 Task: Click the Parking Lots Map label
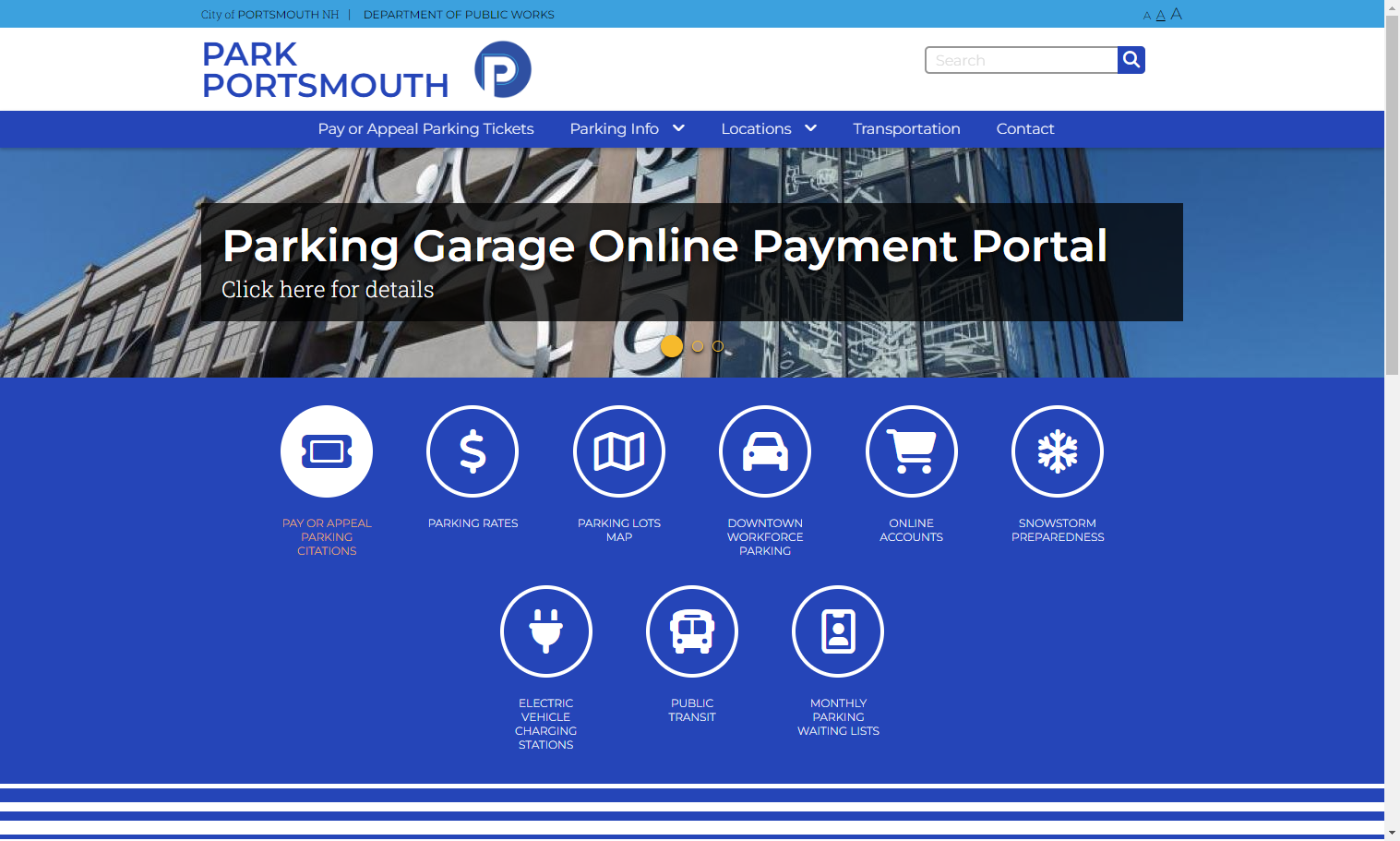(x=619, y=530)
